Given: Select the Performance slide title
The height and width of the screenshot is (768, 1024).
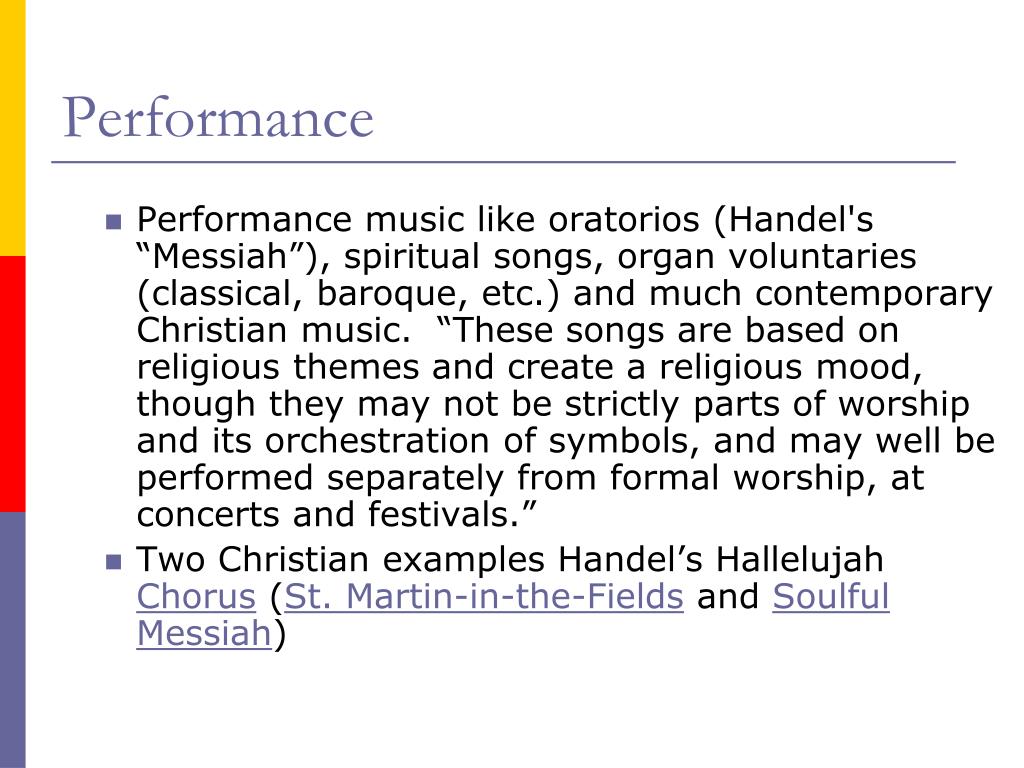Looking at the screenshot, I should click(x=218, y=118).
